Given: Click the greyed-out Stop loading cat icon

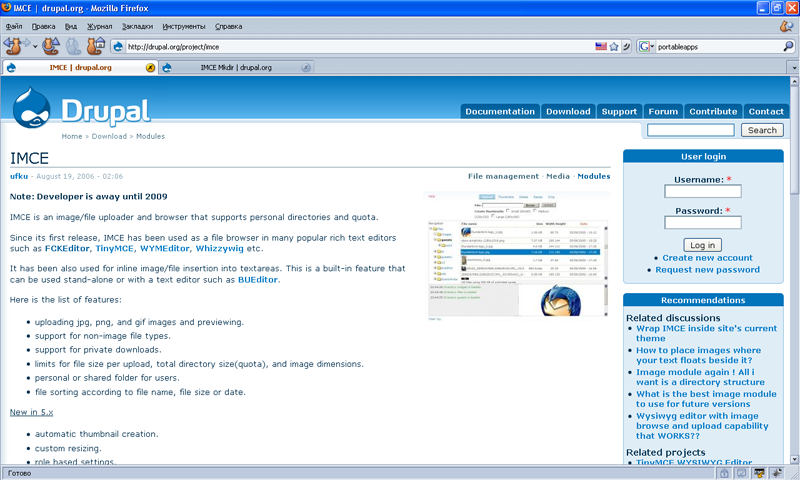Looking at the screenshot, I should (x=73, y=46).
